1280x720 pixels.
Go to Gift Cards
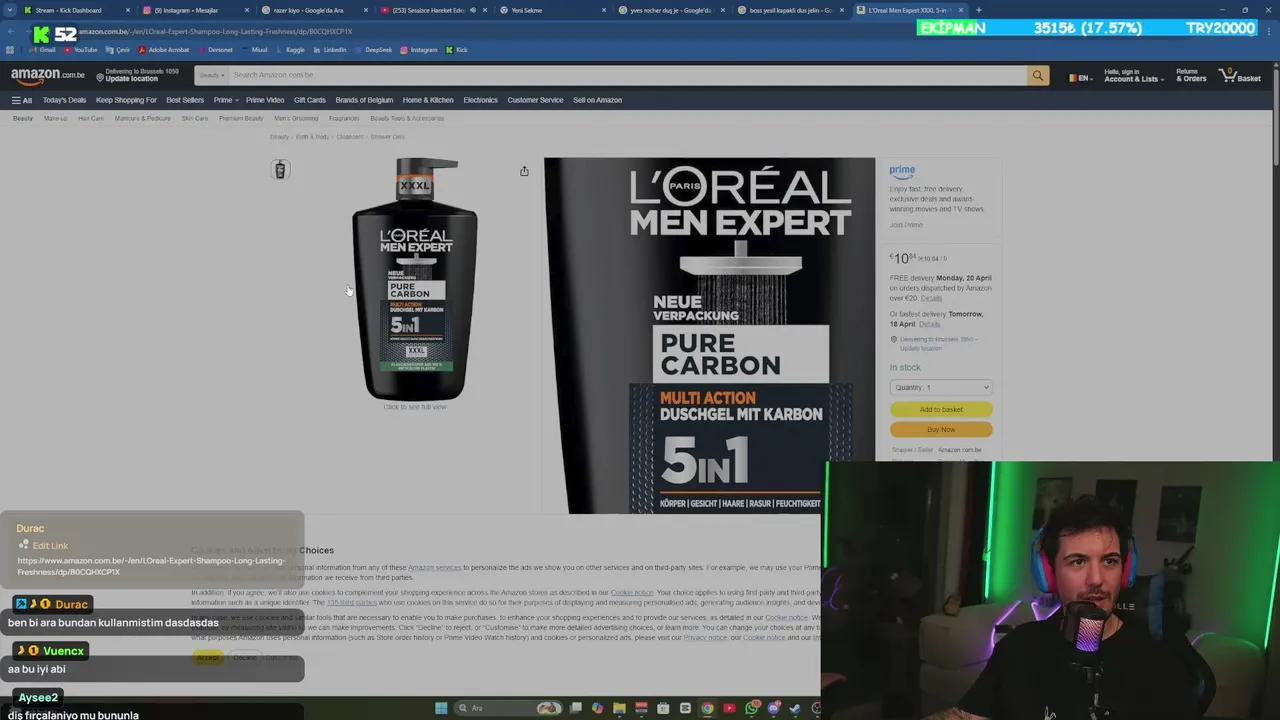point(310,100)
